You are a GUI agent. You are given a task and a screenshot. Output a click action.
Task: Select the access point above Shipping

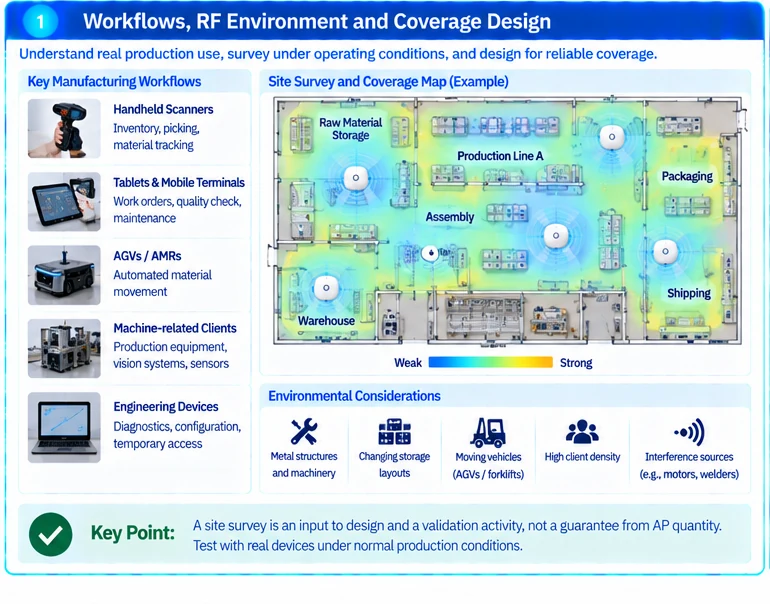point(665,251)
